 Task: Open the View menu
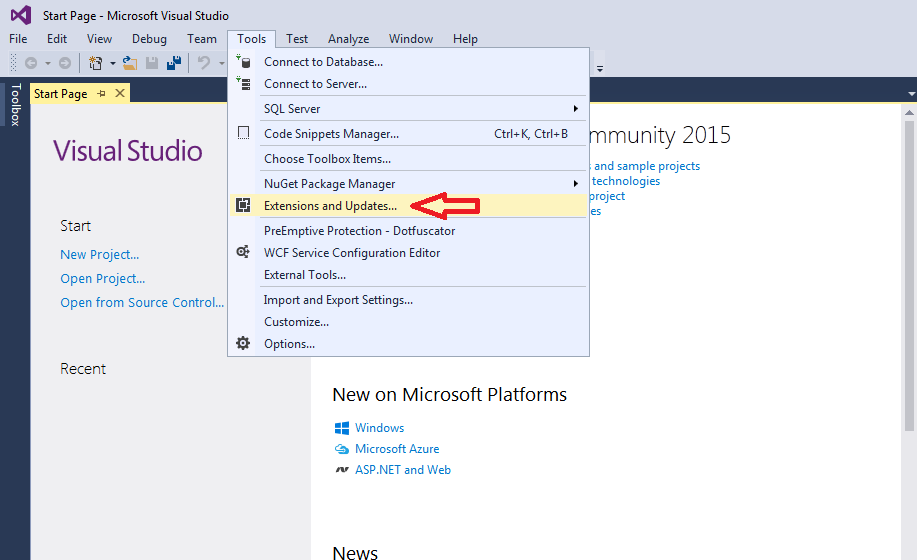point(99,39)
